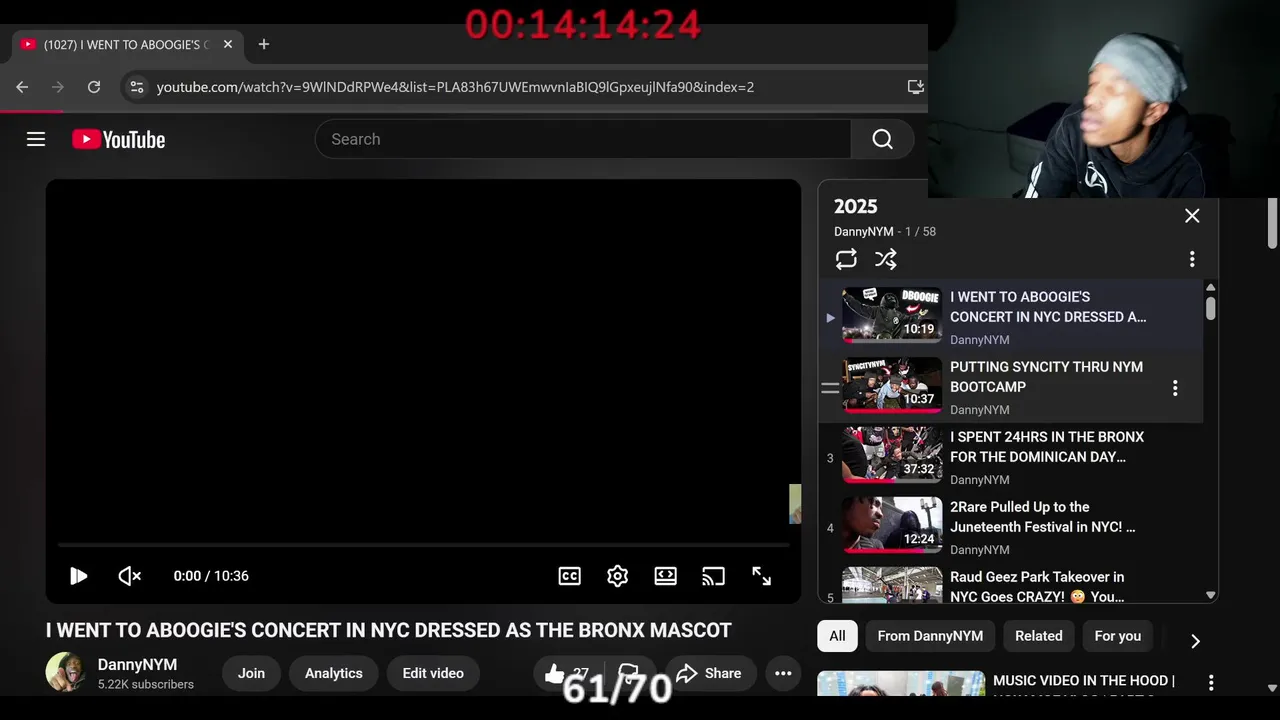The width and height of the screenshot is (1280, 720).
Task: Close the 2025 playlist panel
Action: click(x=1192, y=215)
